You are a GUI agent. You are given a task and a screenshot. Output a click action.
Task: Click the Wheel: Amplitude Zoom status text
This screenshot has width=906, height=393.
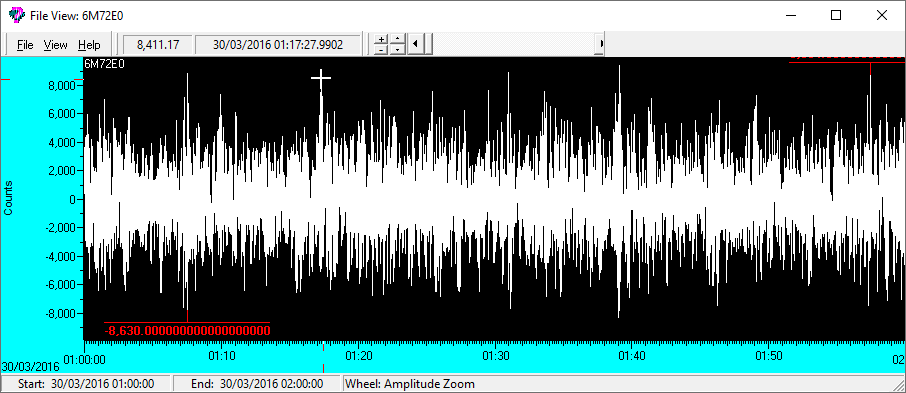coord(410,384)
